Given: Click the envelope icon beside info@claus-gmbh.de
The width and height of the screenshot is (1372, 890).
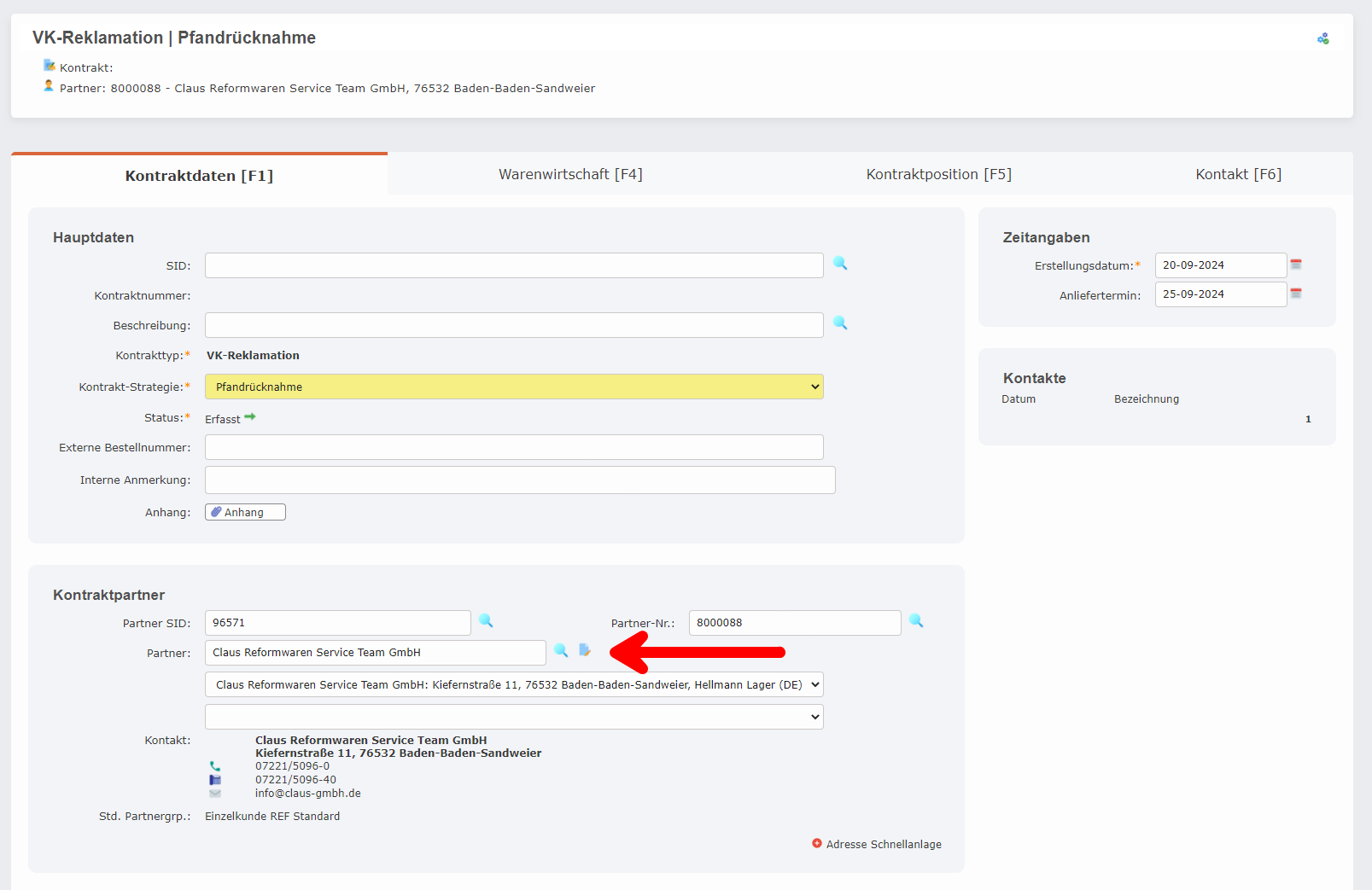Looking at the screenshot, I should (x=215, y=793).
